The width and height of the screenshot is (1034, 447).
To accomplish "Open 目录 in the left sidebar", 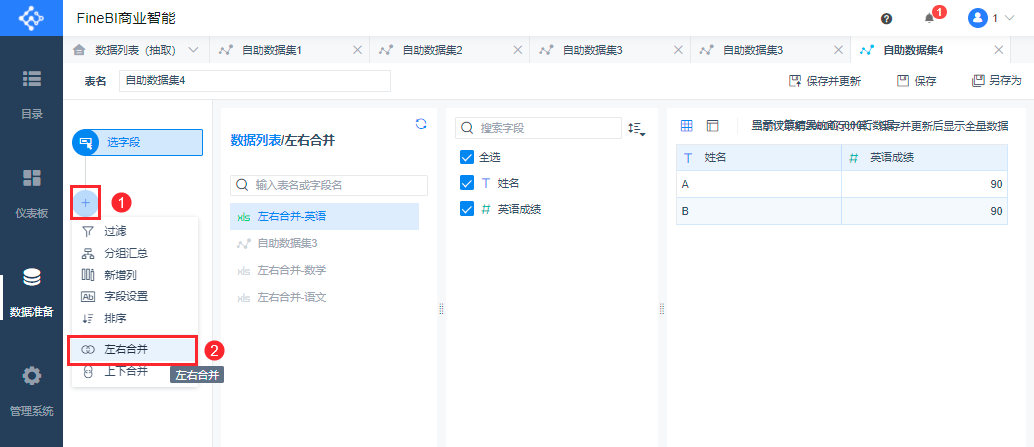I will click(31, 94).
